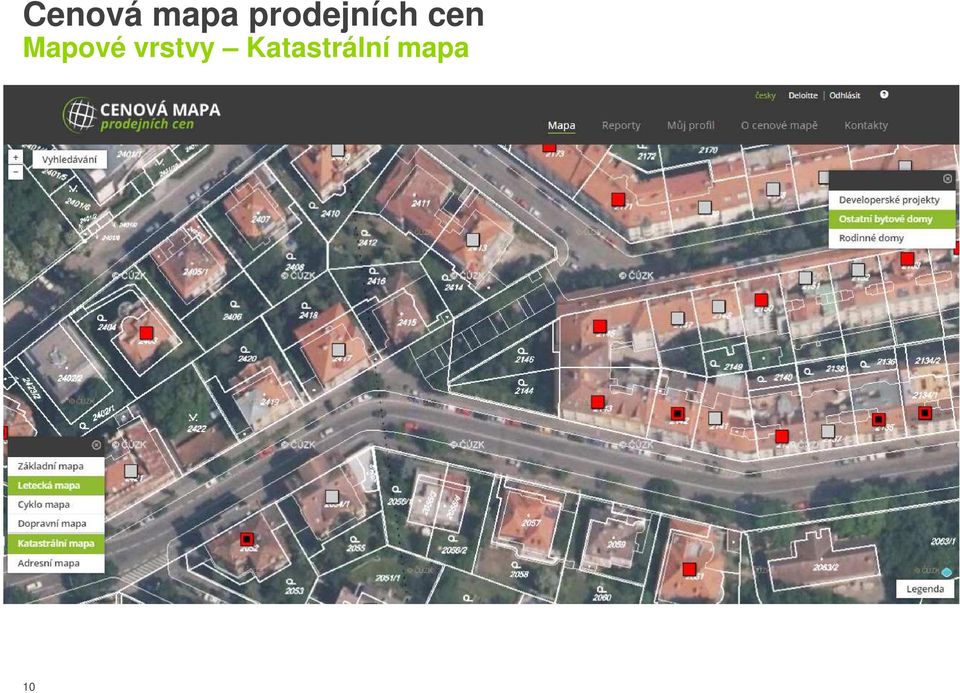Select red marker on building 2150

pos(761,300)
